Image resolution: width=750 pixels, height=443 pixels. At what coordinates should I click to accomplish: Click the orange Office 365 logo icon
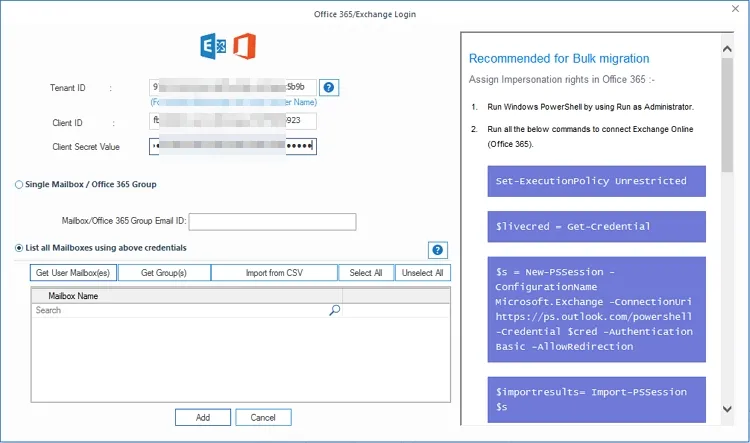coord(244,46)
